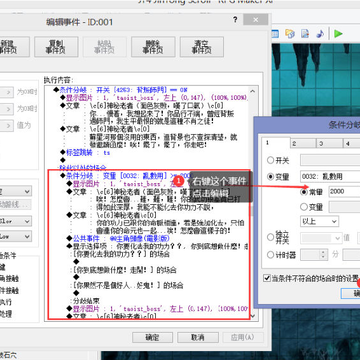This screenshot has height=360, width=360.
Task: Select the [你果然不是個好人] 的场合 line
Action: 128,285
